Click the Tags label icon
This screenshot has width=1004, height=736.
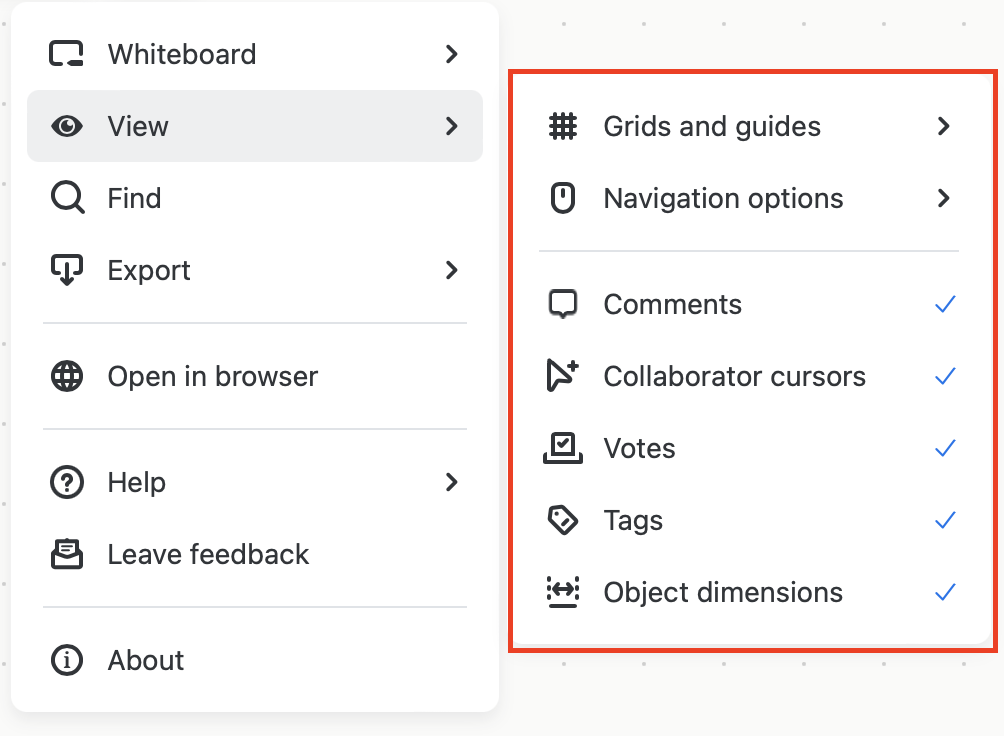click(x=563, y=520)
